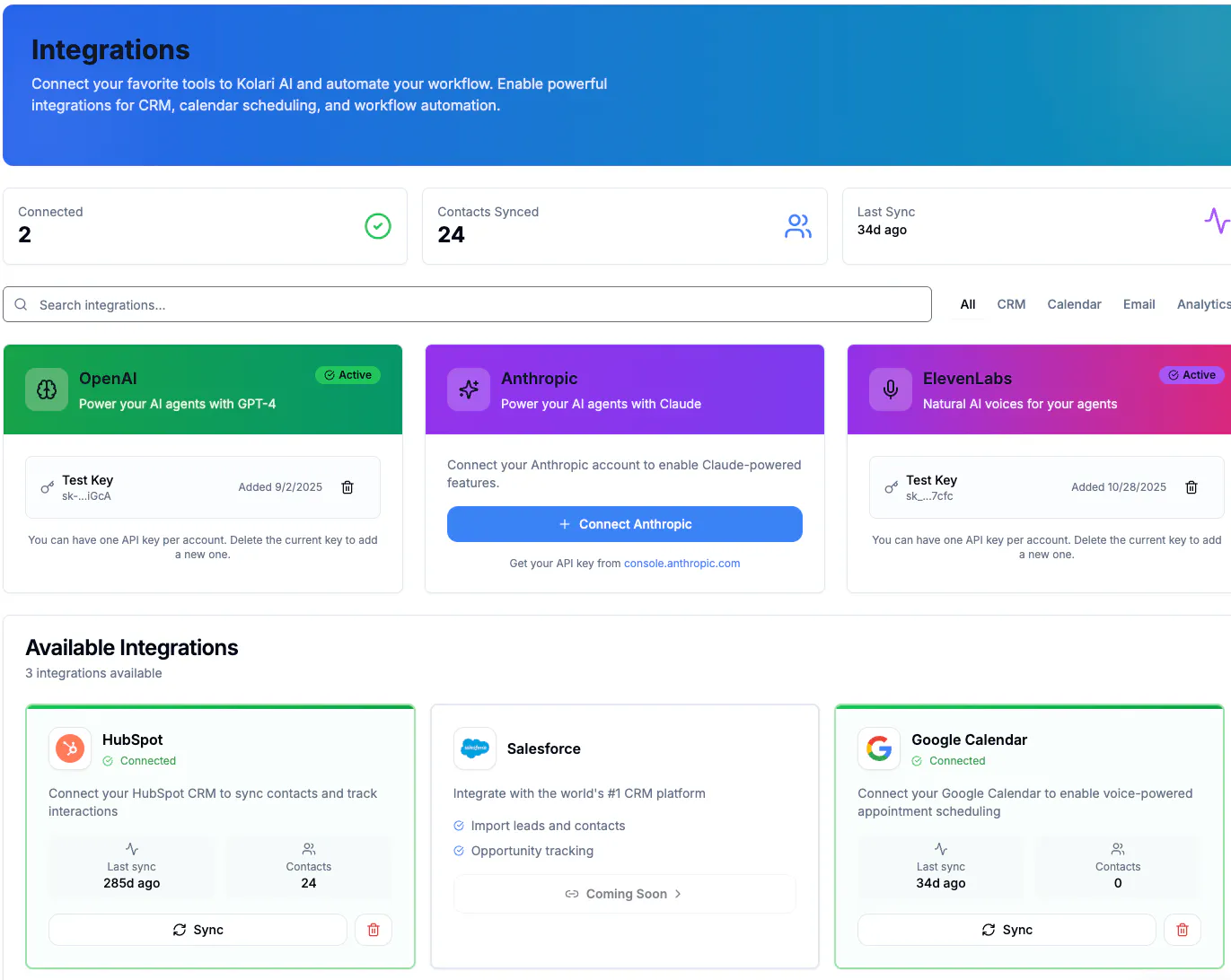Click the Active badge on the ElevenLabs card
Screen dimensions: 1231x980
tap(1191, 375)
